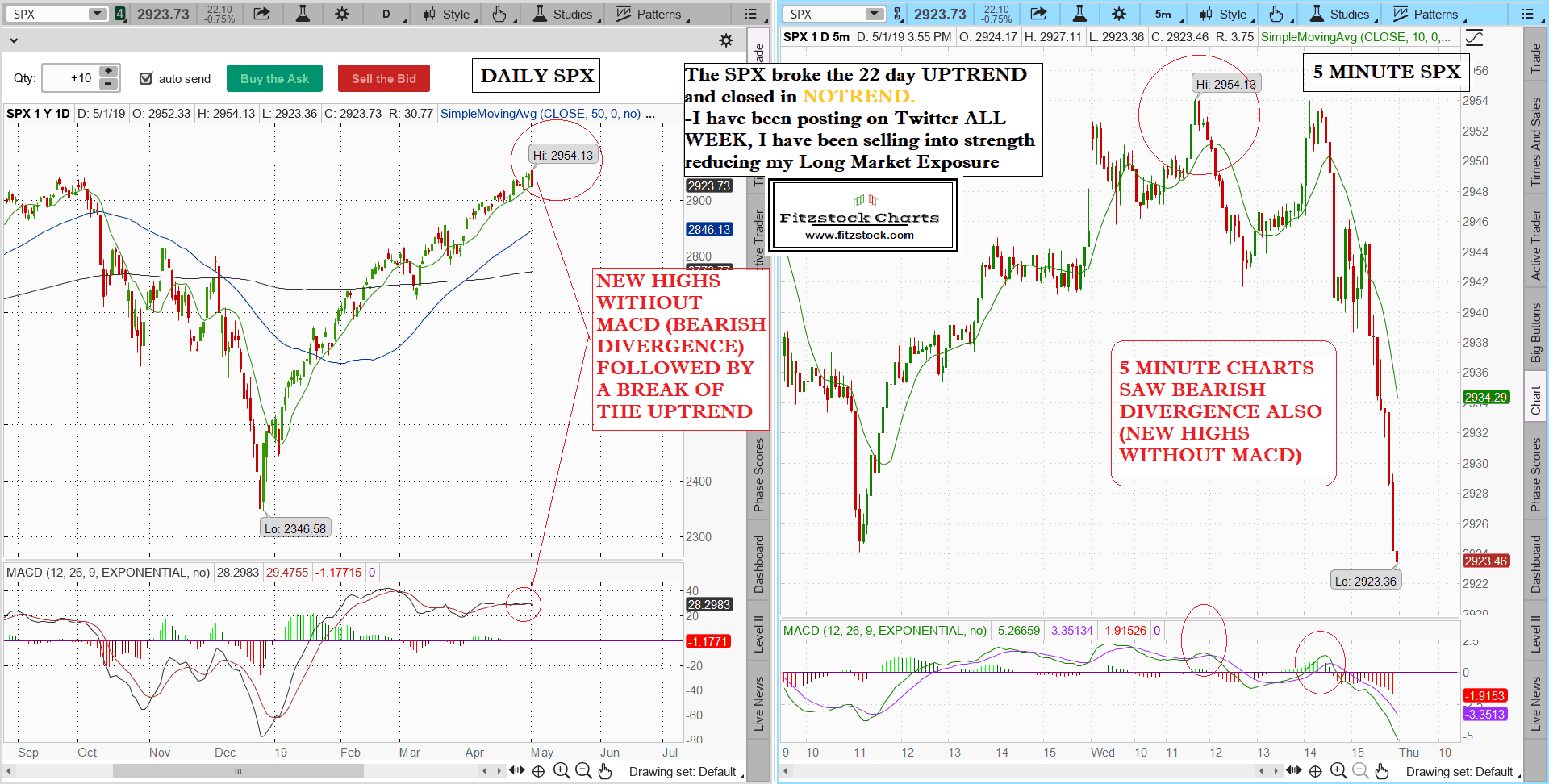Open chart settings gear in the right chart toolbar
The image size is (1549, 784).
click(x=1118, y=14)
